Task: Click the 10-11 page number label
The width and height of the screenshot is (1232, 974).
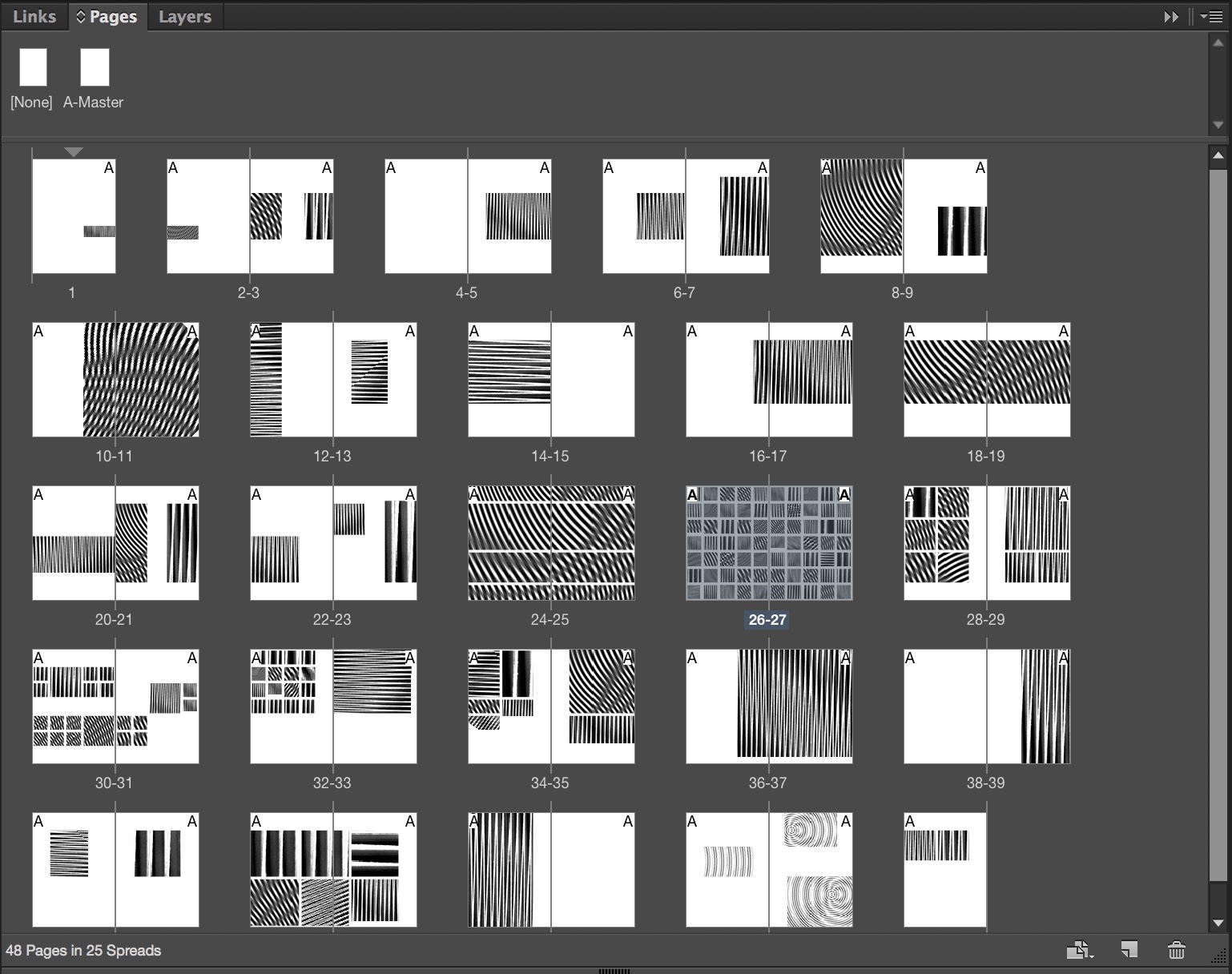Action: (x=114, y=456)
